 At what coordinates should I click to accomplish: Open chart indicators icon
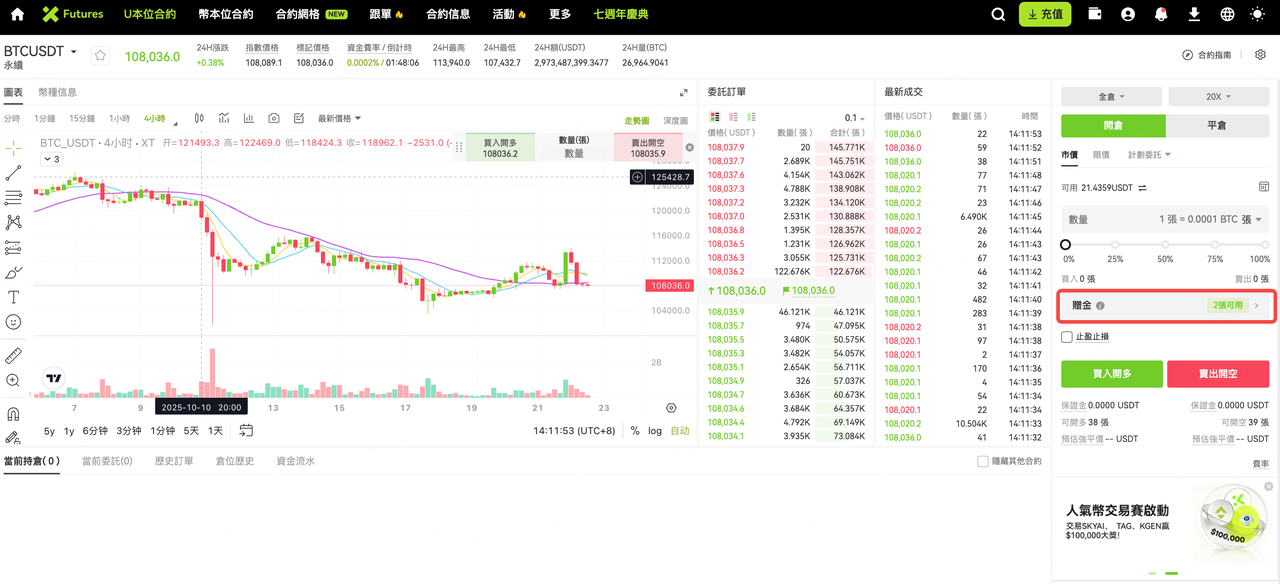pyautogui.click(x=224, y=118)
